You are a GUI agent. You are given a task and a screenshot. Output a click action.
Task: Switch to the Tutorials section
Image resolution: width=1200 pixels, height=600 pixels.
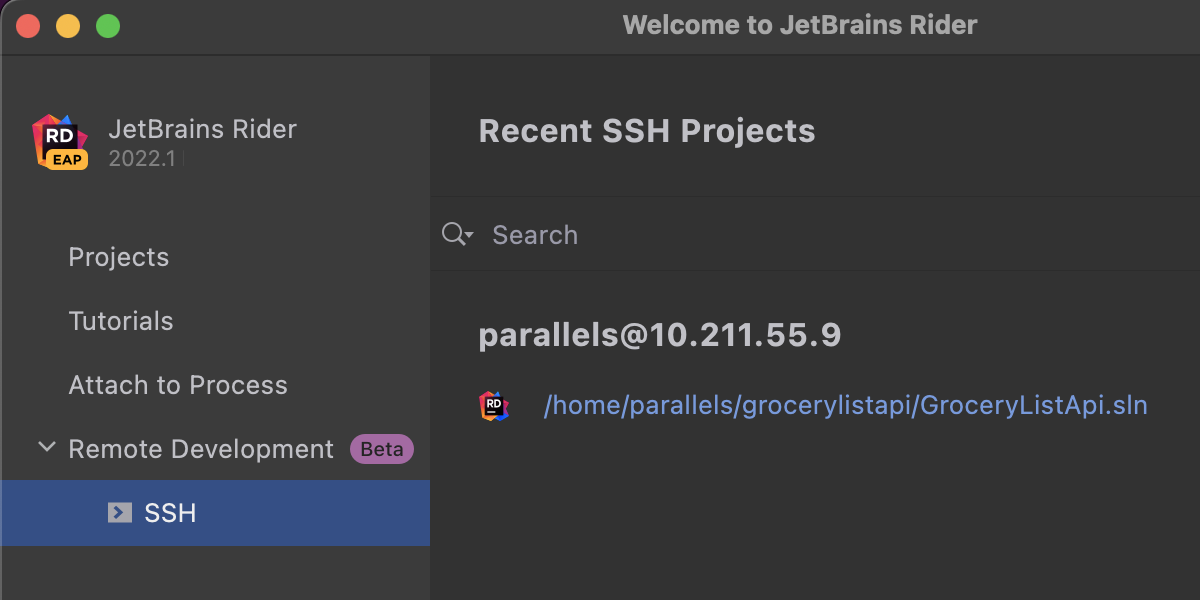point(120,321)
